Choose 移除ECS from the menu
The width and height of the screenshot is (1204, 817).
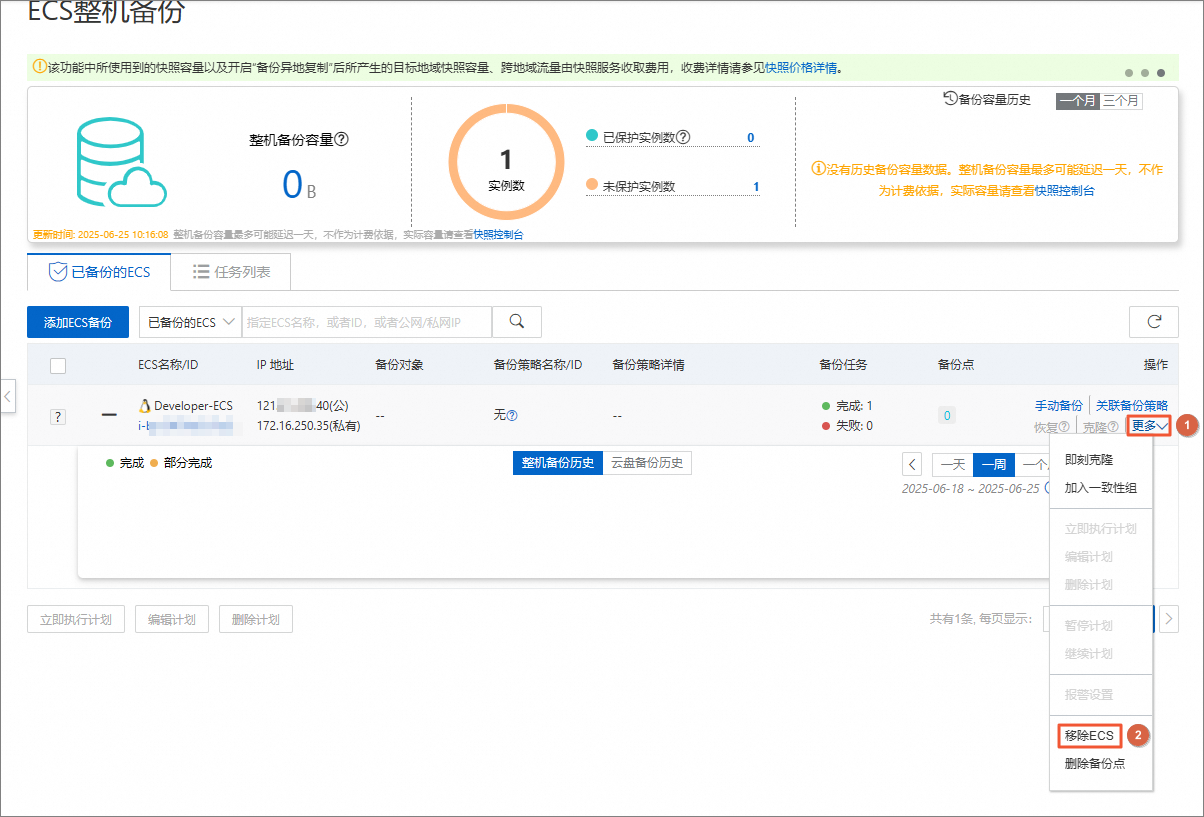[1089, 736]
